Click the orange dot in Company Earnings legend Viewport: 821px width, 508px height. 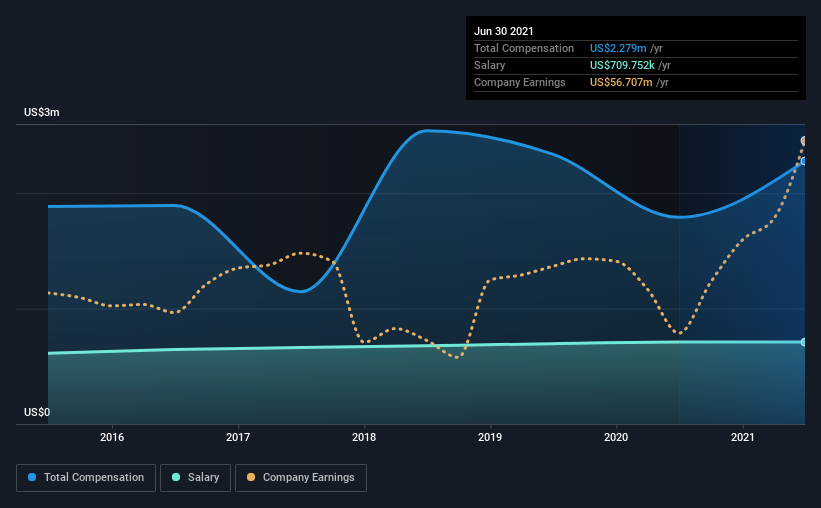(x=251, y=477)
